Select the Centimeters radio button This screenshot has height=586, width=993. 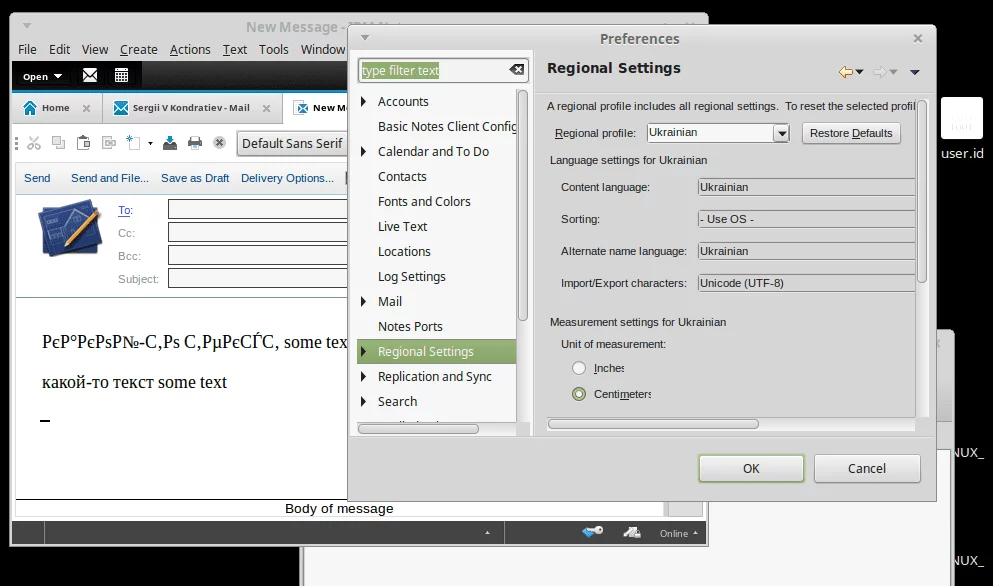coord(579,394)
